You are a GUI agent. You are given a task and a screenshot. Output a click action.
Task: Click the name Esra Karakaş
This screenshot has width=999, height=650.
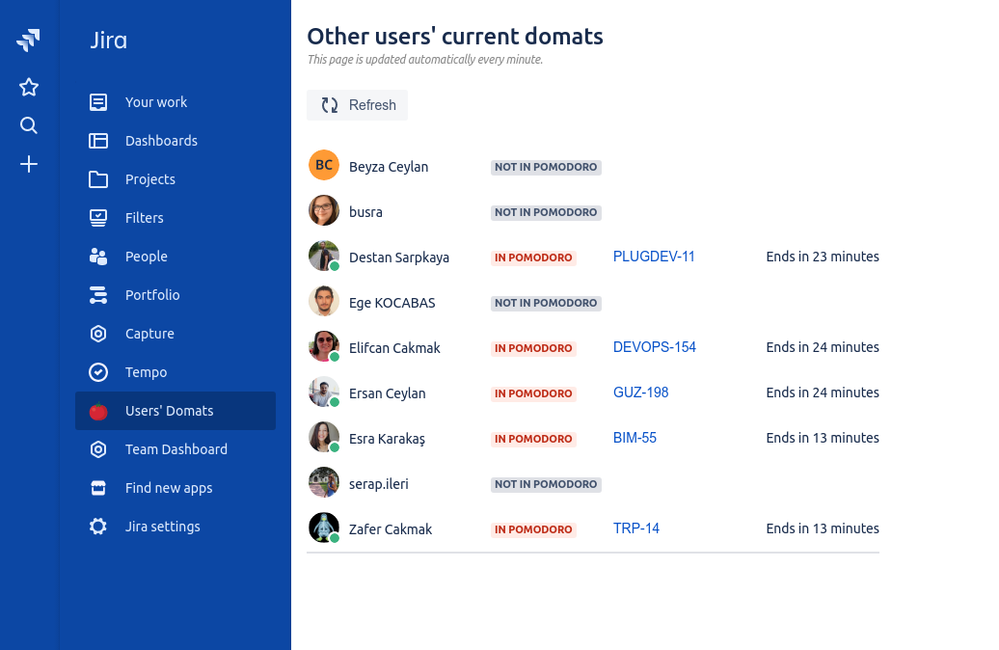pyautogui.click(x=387, y=438)
